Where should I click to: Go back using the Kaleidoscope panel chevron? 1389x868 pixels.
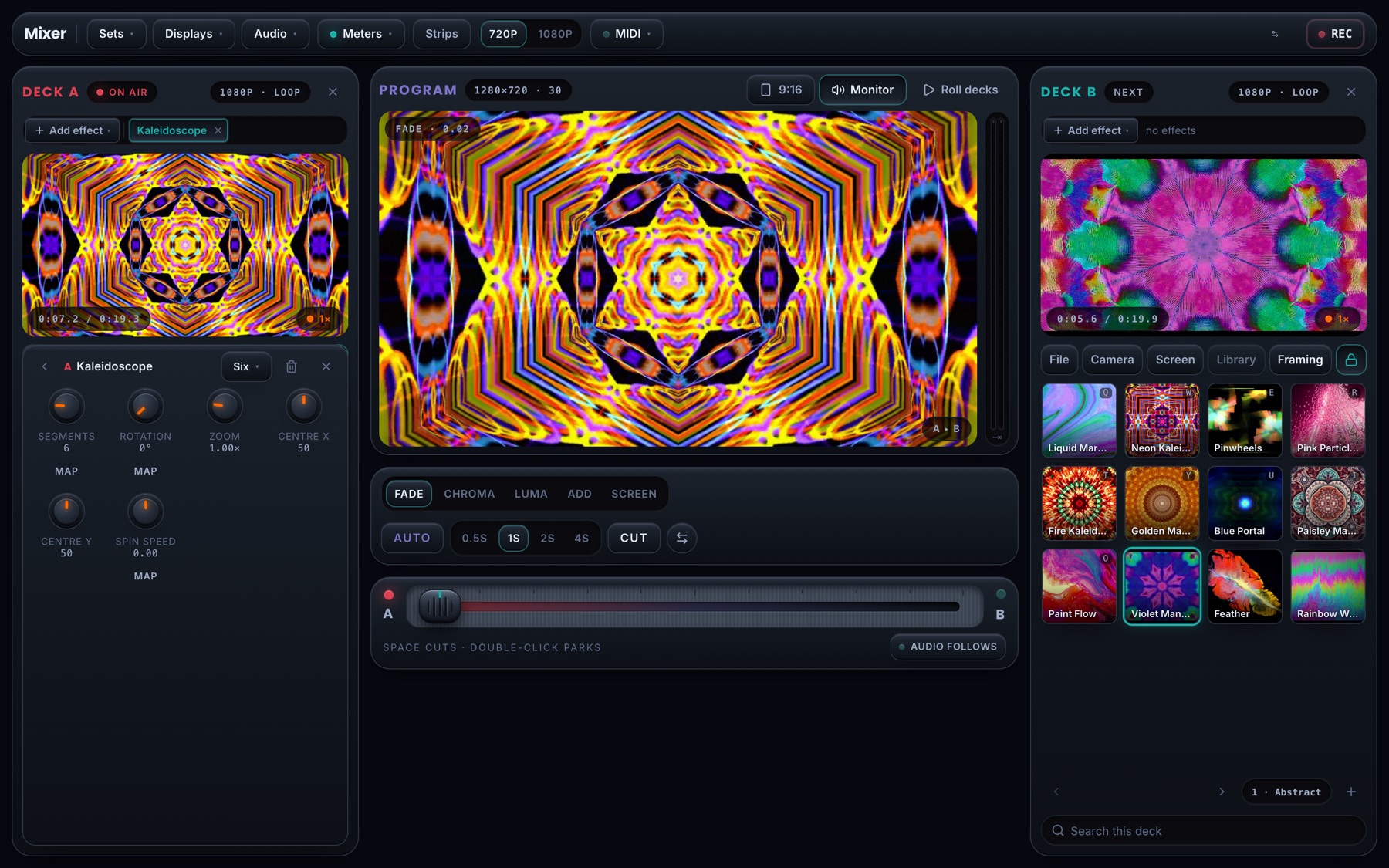(x=45, y=366)
